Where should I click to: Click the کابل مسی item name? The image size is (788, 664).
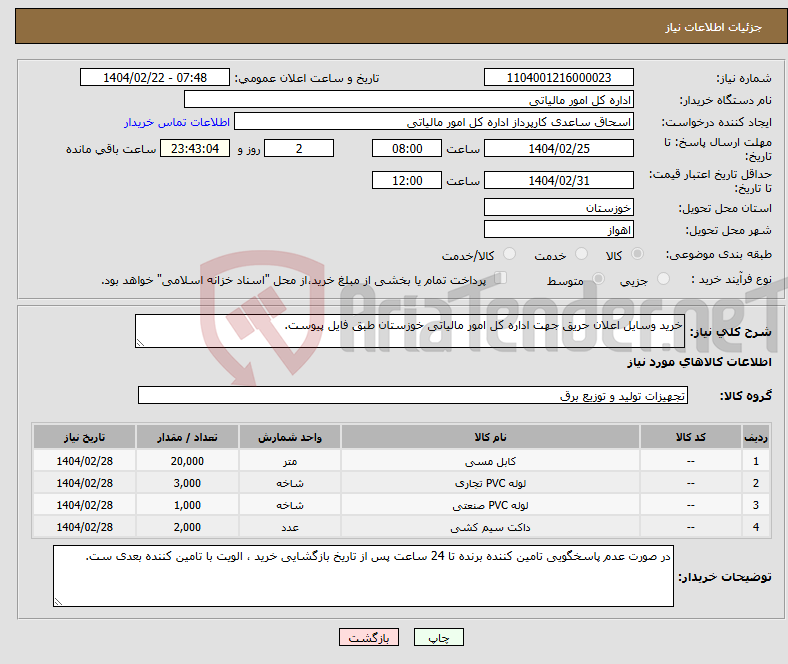click(x=490, y=461)
